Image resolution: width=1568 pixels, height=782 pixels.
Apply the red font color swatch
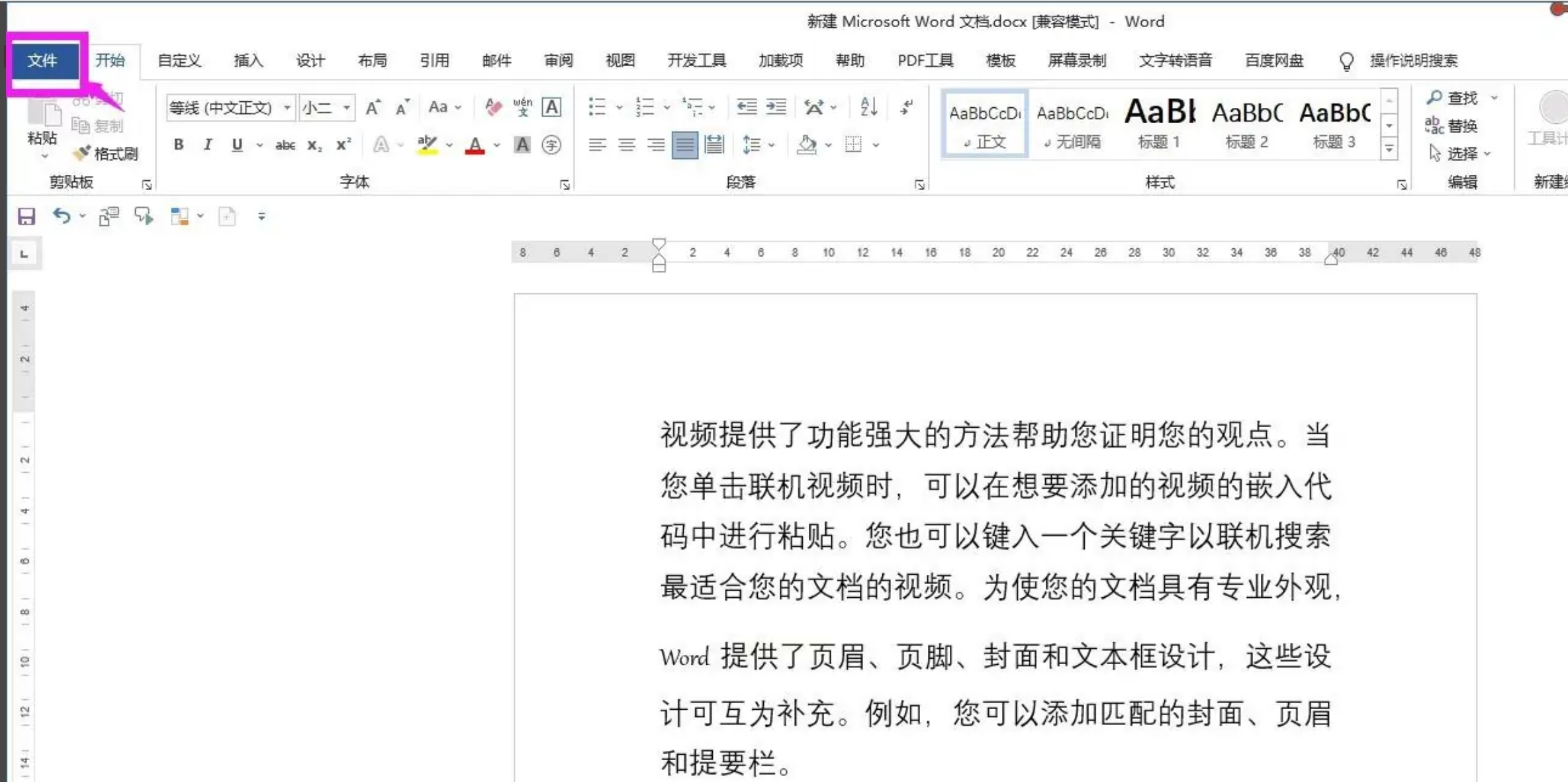tap(475, 145)
